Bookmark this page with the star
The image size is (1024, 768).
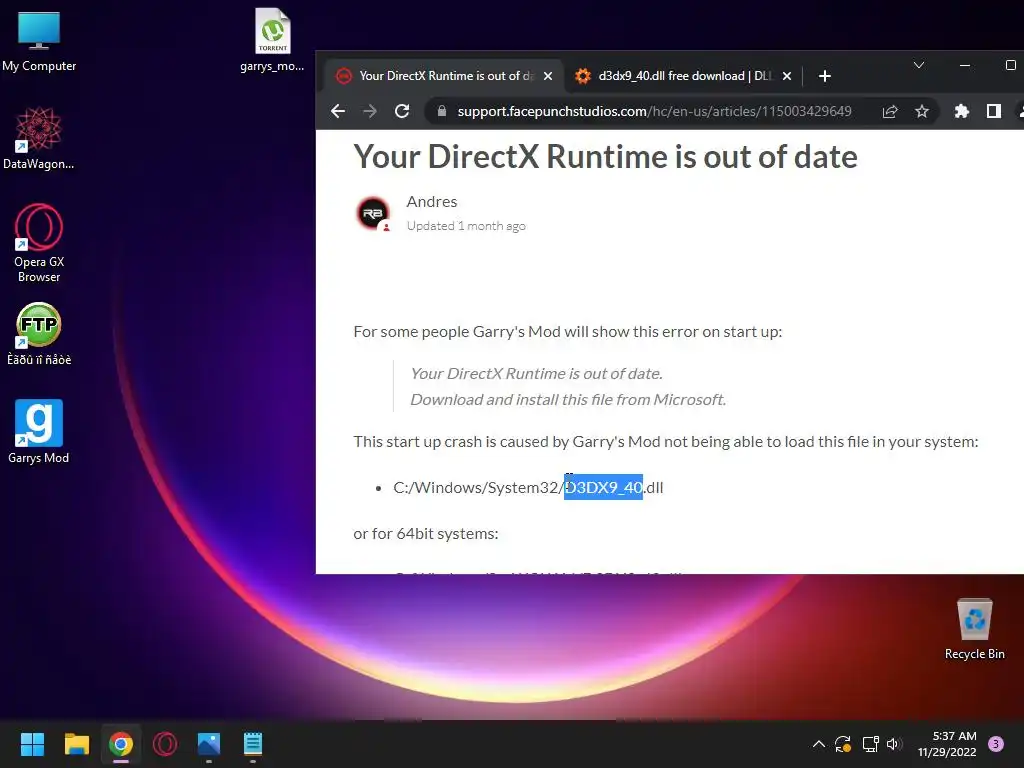point(921,112)
